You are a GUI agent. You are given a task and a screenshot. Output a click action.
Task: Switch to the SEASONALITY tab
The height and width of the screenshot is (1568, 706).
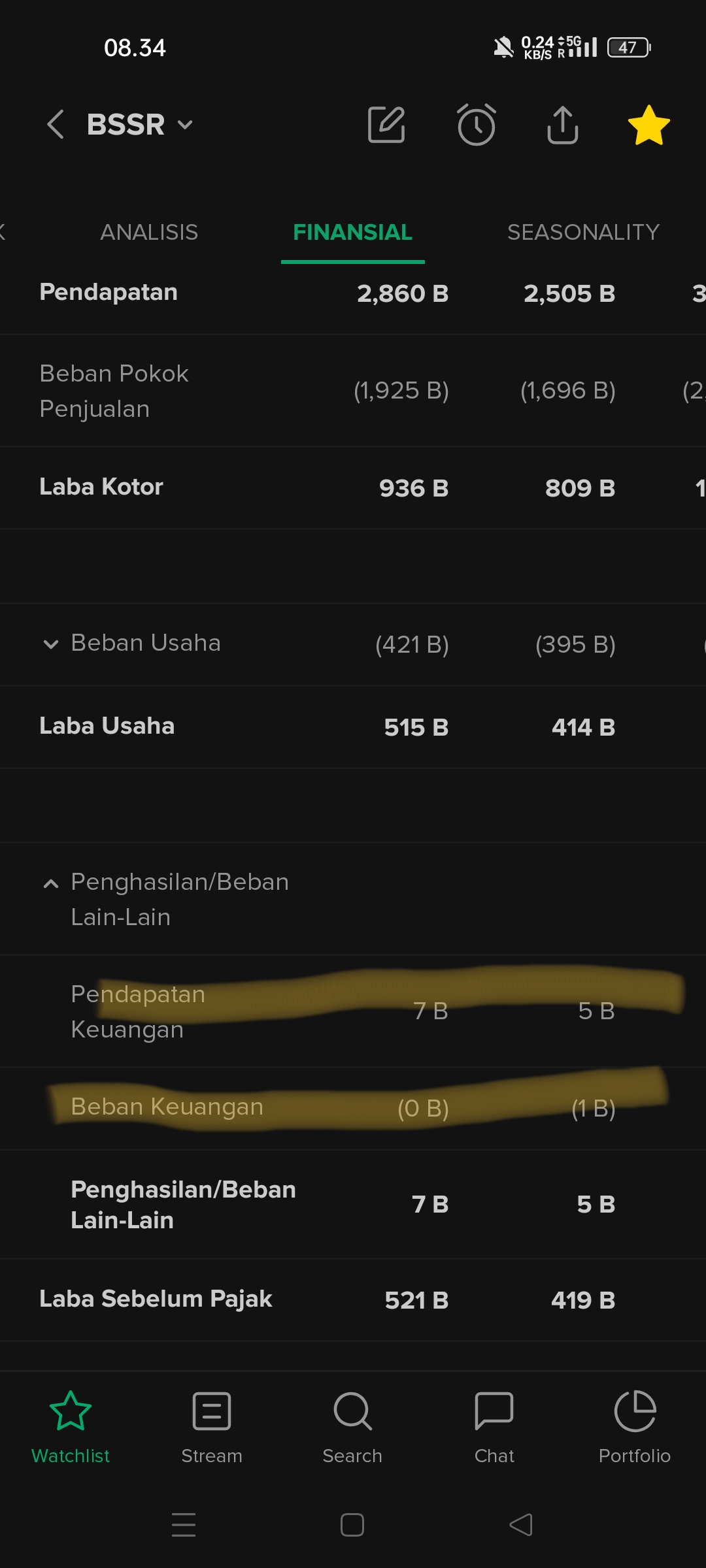tap(583, 233)
